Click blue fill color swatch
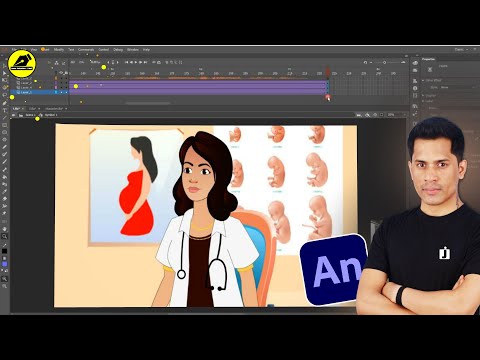The height and width of the screenshot is (360, 480). pos(4,264)
